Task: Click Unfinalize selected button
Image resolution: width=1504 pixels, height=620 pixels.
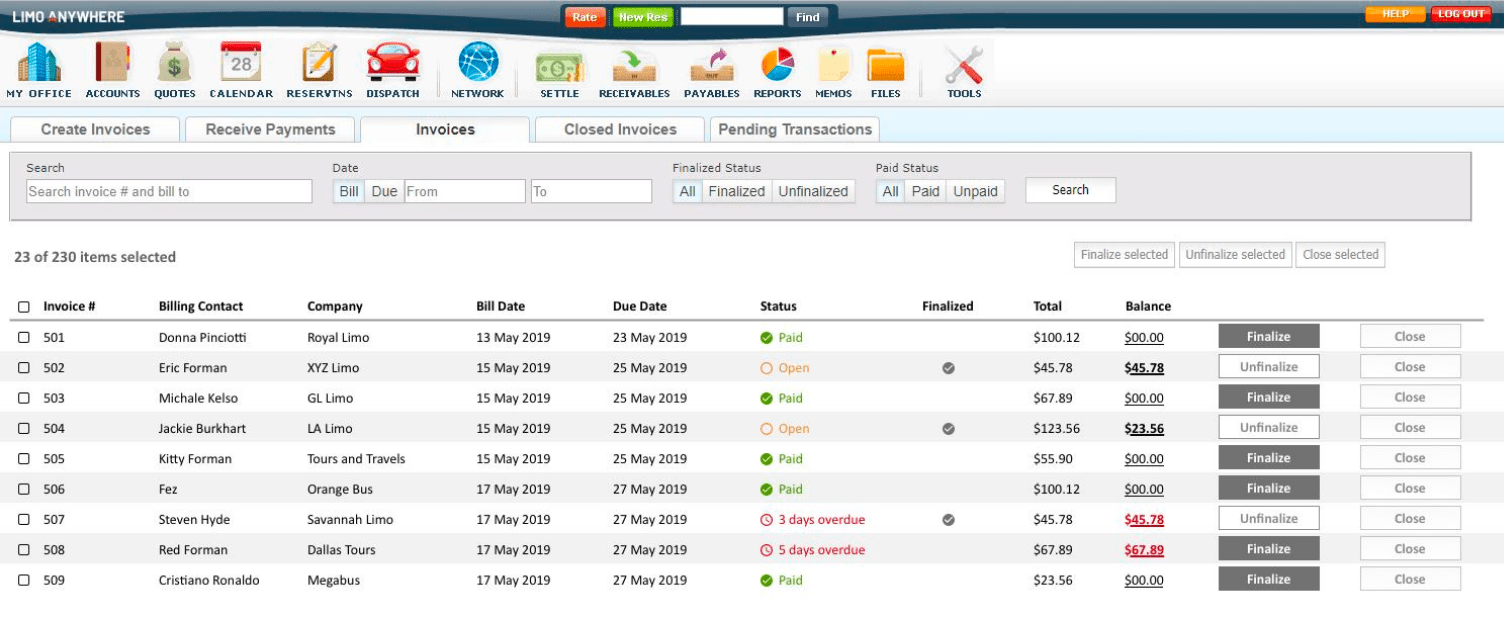Action: tap(1235, 255)
